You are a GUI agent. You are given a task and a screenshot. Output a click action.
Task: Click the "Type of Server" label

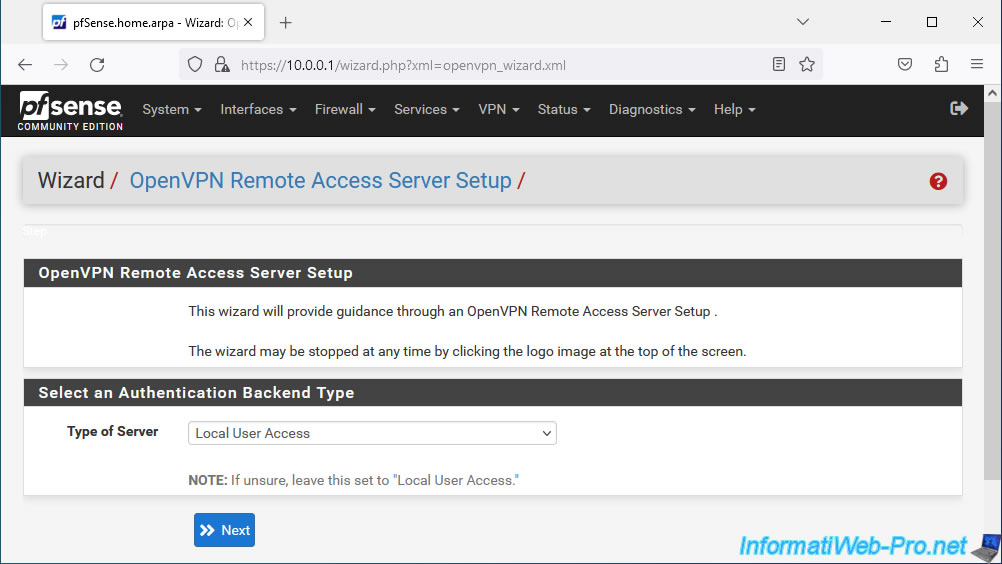112,432
